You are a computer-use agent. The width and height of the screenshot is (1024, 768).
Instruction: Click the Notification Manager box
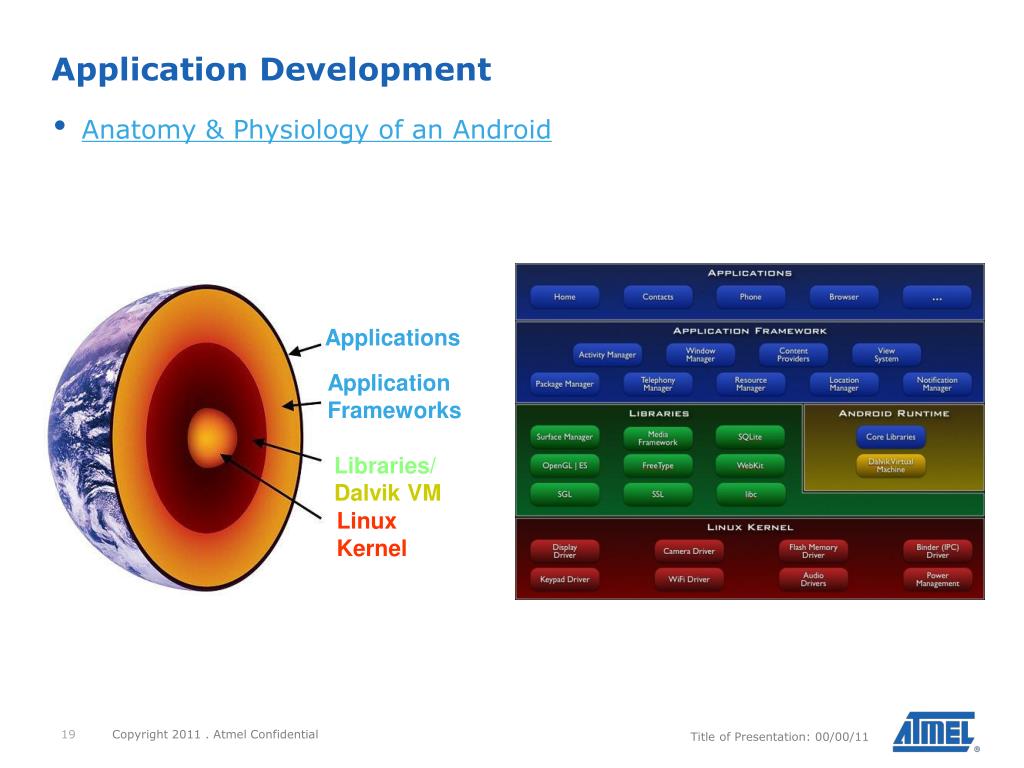coord(937,384)
